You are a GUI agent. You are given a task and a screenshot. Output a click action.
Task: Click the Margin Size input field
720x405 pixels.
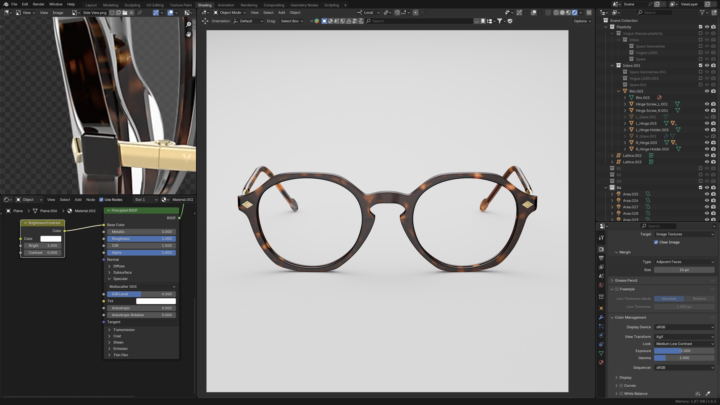pos(685,270)
